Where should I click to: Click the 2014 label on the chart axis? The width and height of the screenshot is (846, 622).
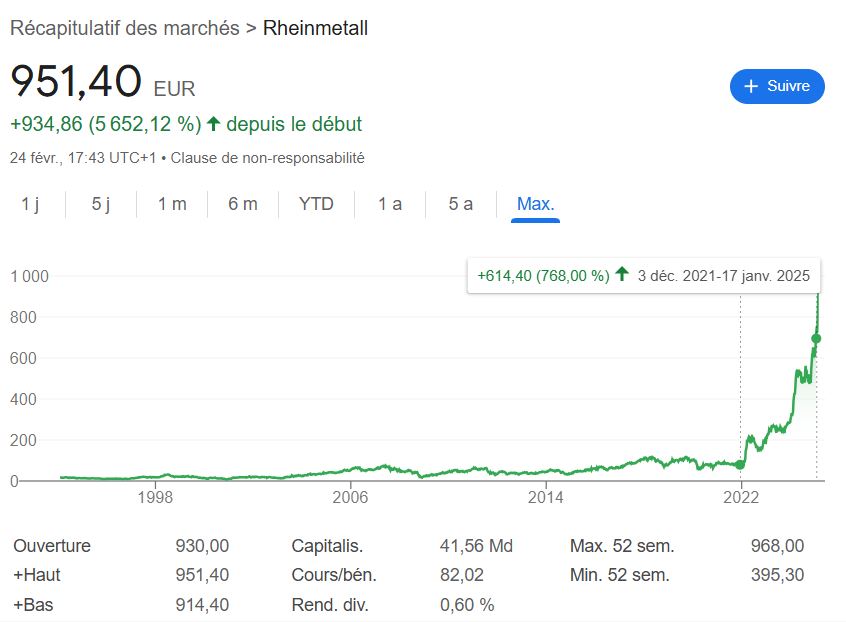(545, 497)
